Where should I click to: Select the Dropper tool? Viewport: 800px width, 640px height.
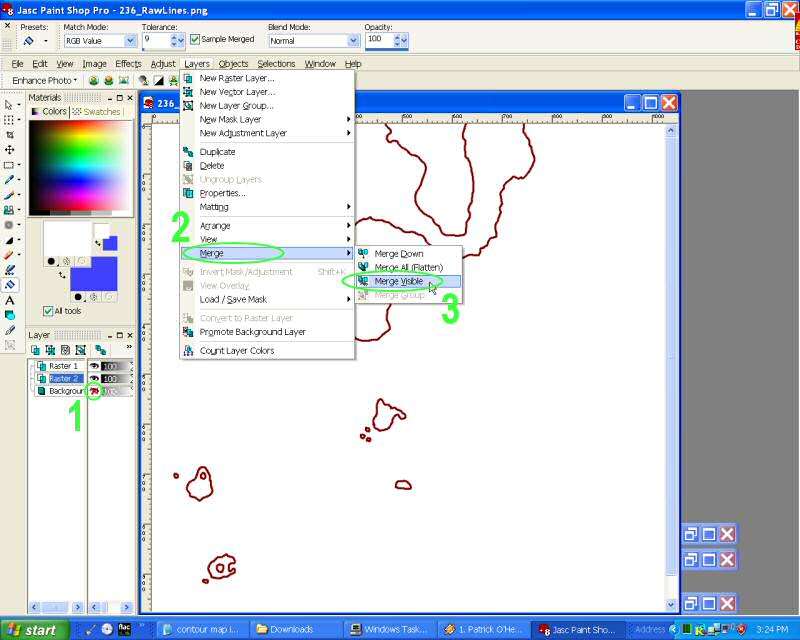pos(10,179)
